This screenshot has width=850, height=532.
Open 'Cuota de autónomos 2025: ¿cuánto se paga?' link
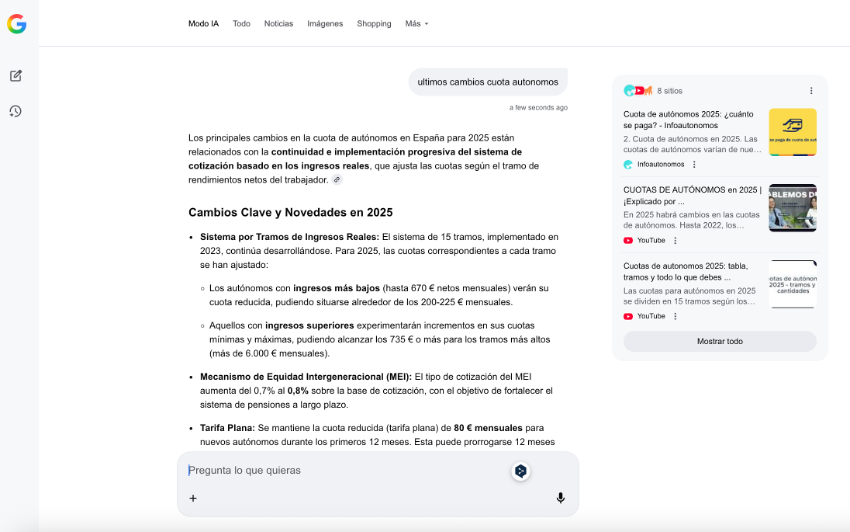click(688, 120)
